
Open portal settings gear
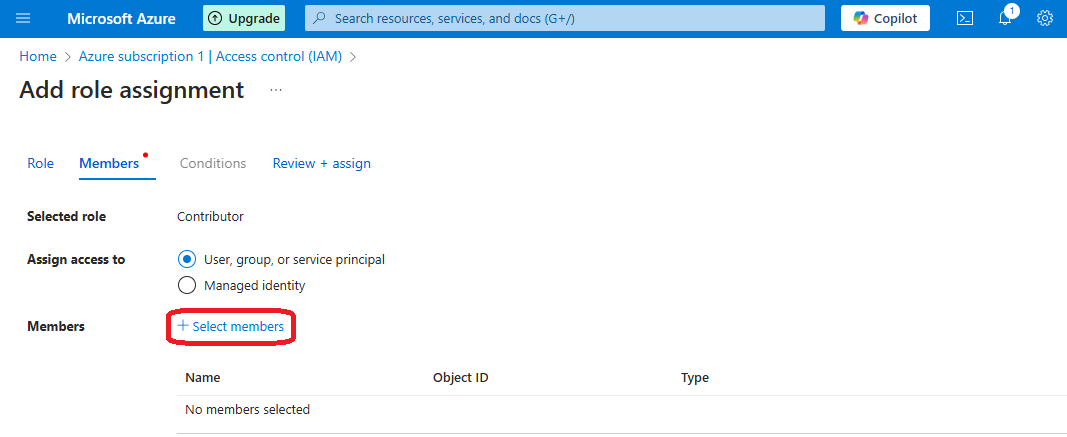pyautogui.click(x=1045, y=18)
